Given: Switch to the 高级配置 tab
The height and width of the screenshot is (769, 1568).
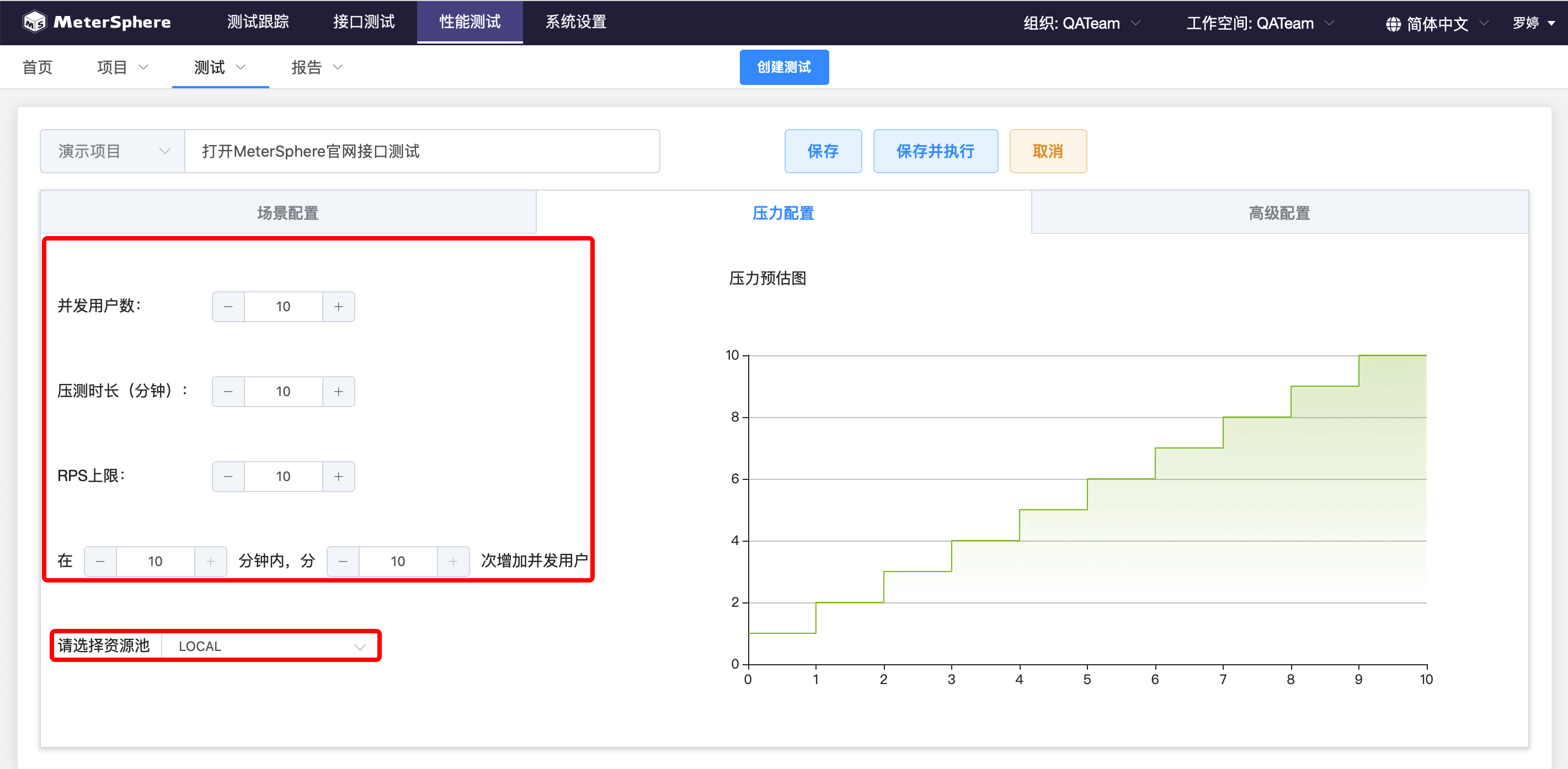Looking at the screenshot, I should (1279, 213).
